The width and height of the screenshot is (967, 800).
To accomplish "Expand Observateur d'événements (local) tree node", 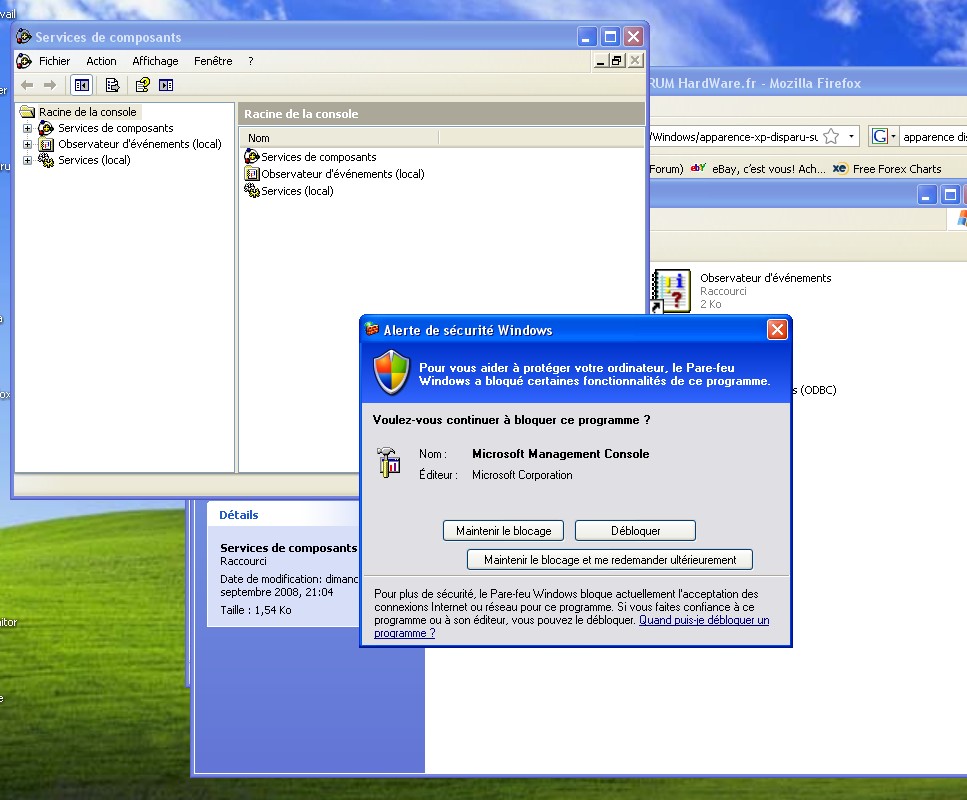I will coord(27,144).
